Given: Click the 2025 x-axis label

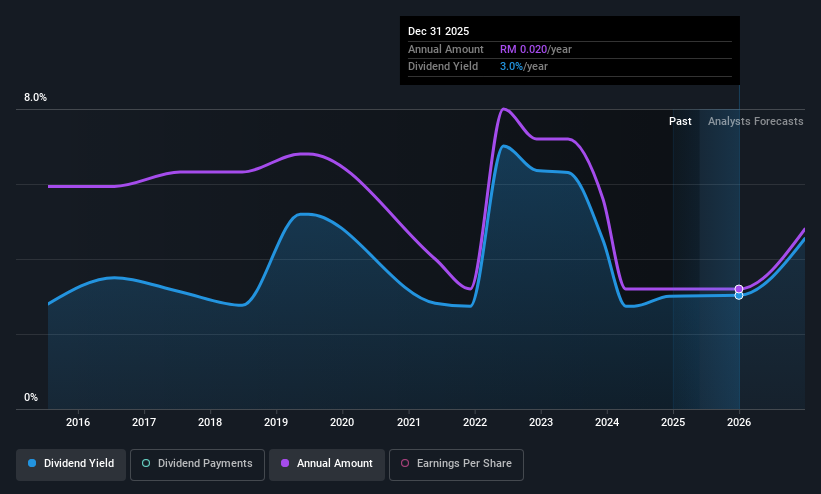Looking at the screenshot, I should pos(673,422).
